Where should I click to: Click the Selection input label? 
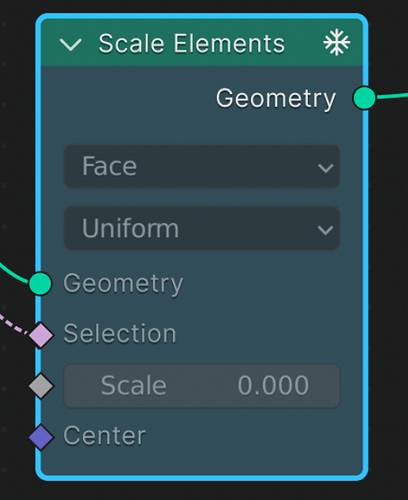pyautogui.click(x=120, y=334)
